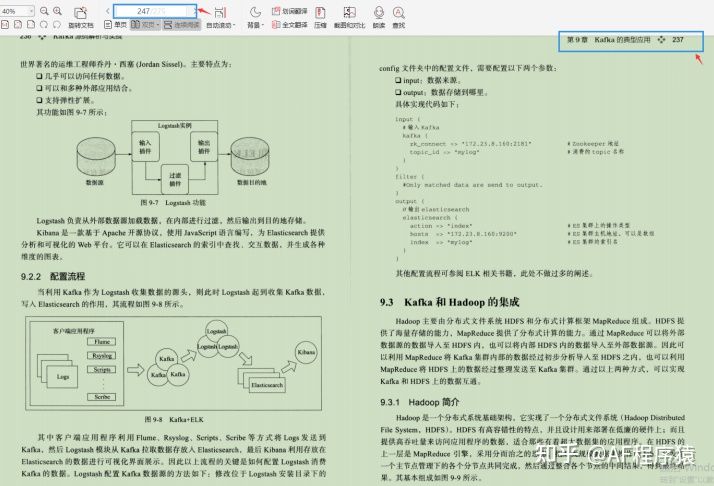Screen dimensions: 714x486
Task: Click the second page-fit icon under zoom box
Action: (x=18, y=25)
